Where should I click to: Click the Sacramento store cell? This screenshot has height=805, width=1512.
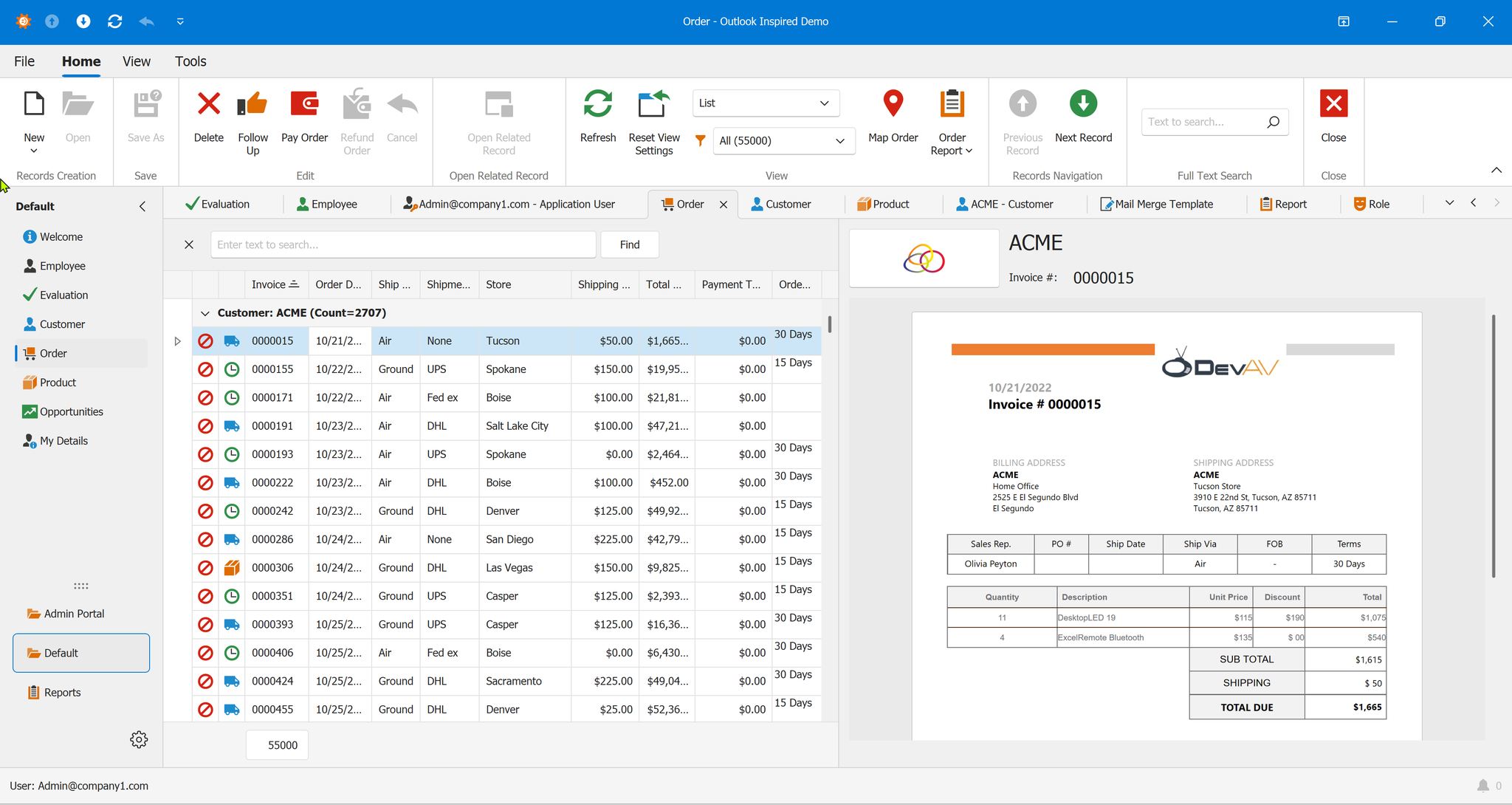(x=525, y=682)
